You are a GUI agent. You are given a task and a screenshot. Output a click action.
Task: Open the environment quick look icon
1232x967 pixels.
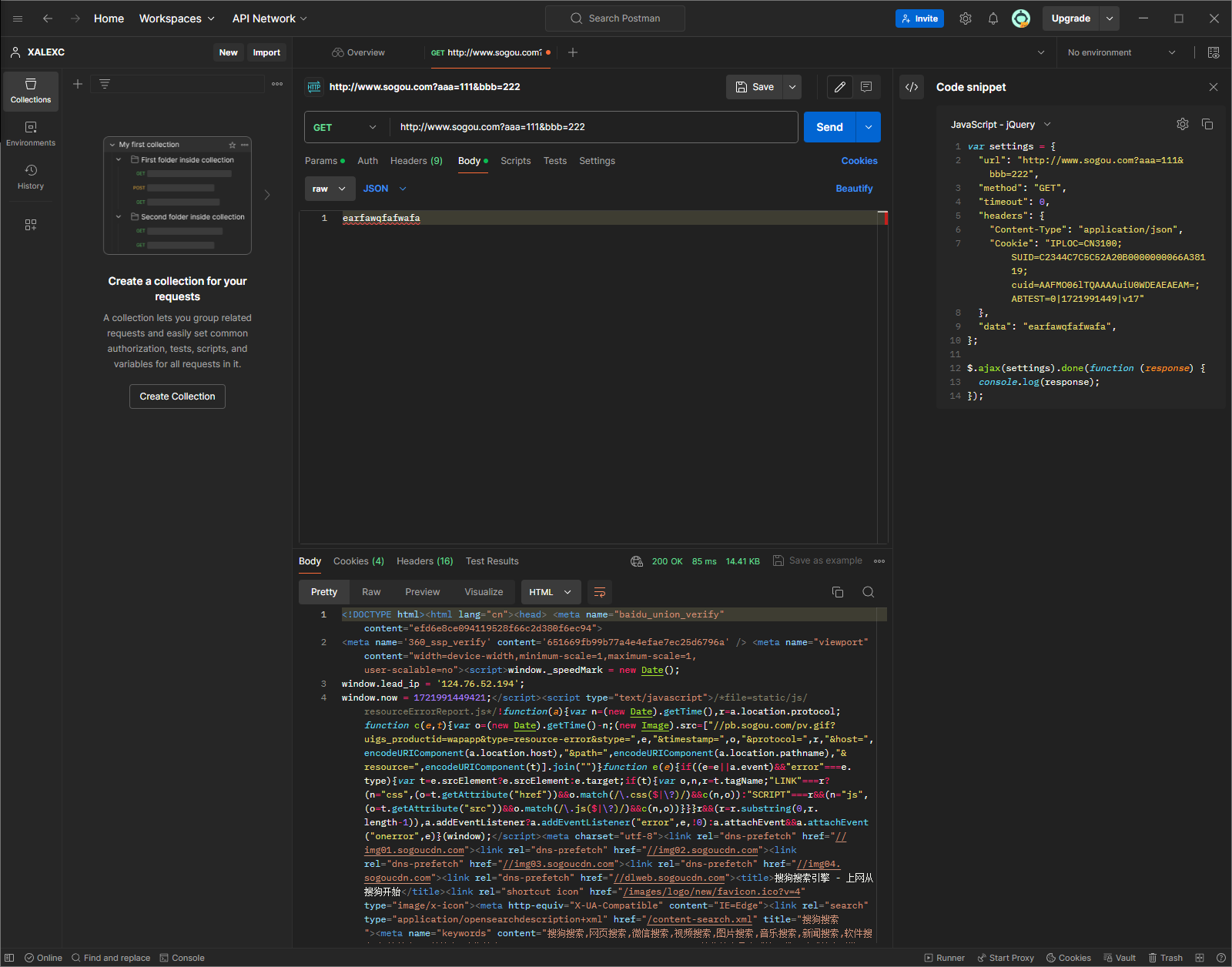[1214, 52]
